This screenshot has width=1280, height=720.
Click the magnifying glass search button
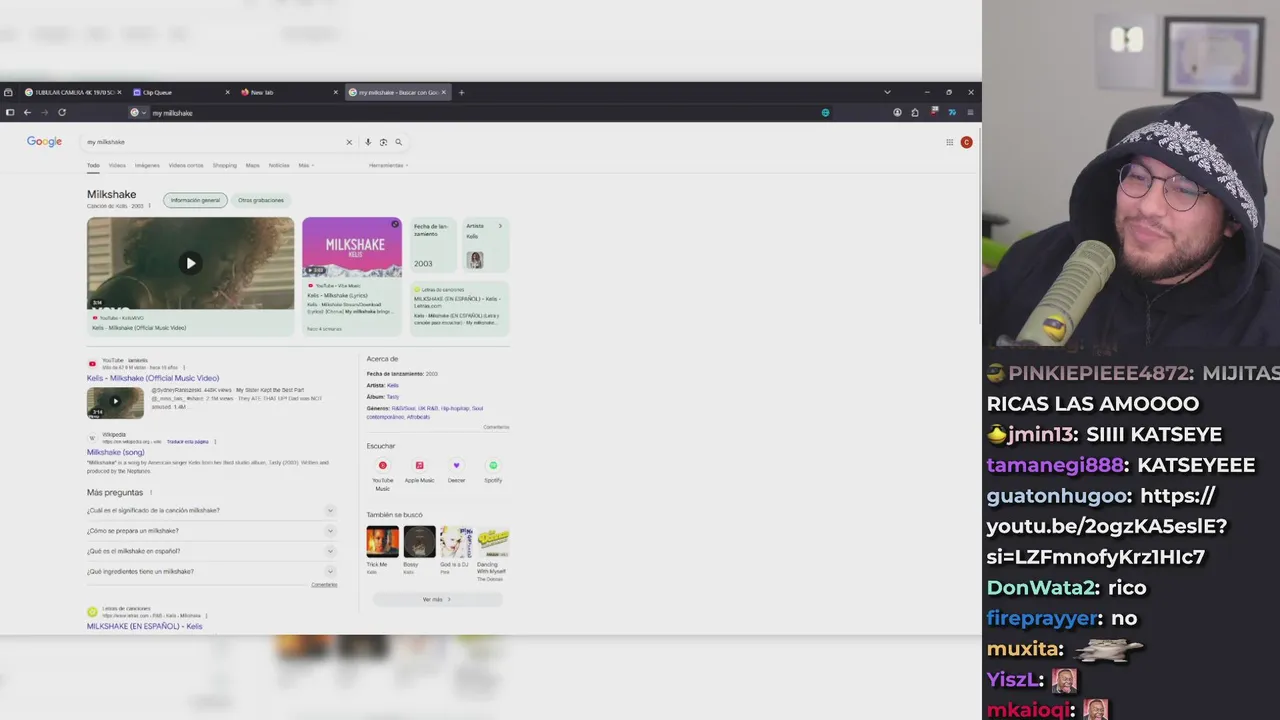[x=398, y=142]
